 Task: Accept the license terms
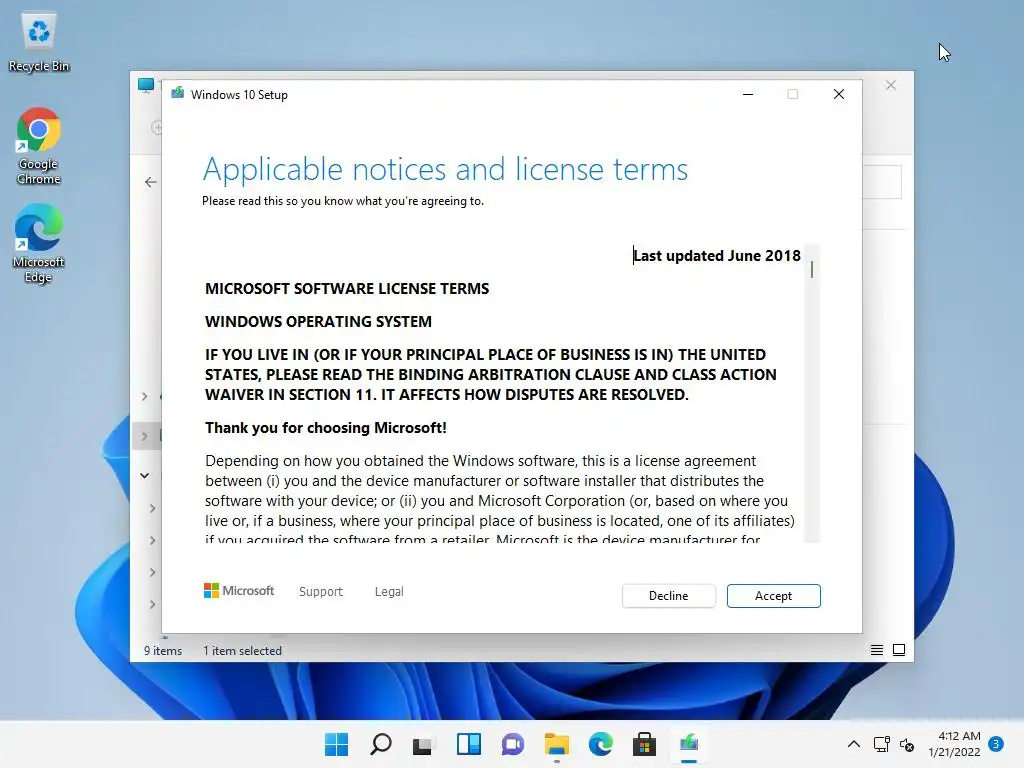(x=773, y=596)
